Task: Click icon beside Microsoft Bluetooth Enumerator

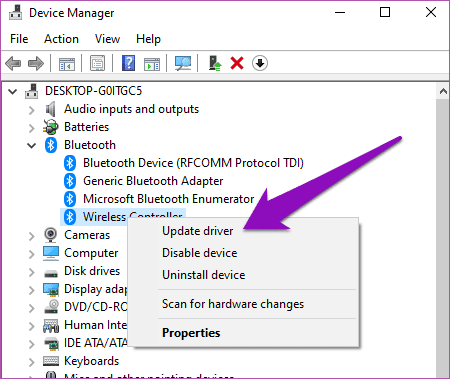Action: click(70, 199)
